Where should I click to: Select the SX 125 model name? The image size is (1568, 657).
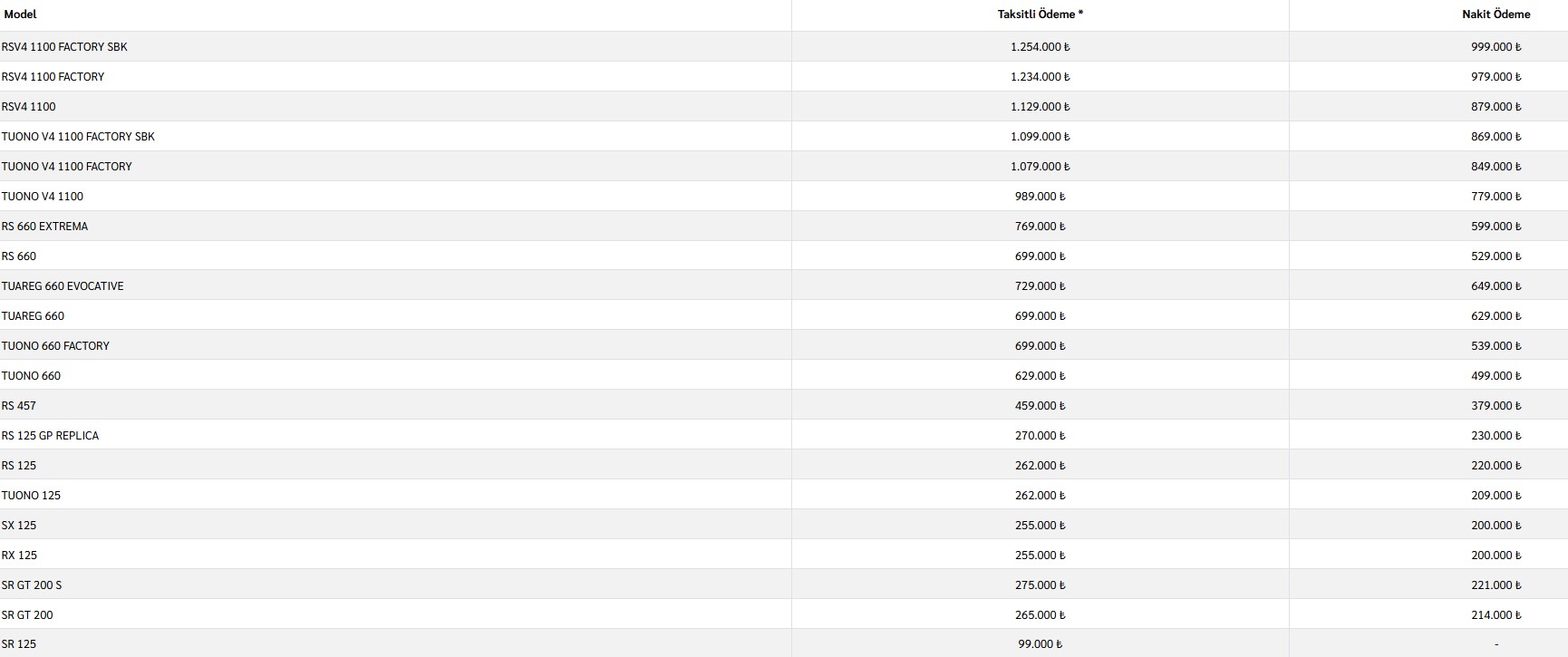(x=19, y=526)
